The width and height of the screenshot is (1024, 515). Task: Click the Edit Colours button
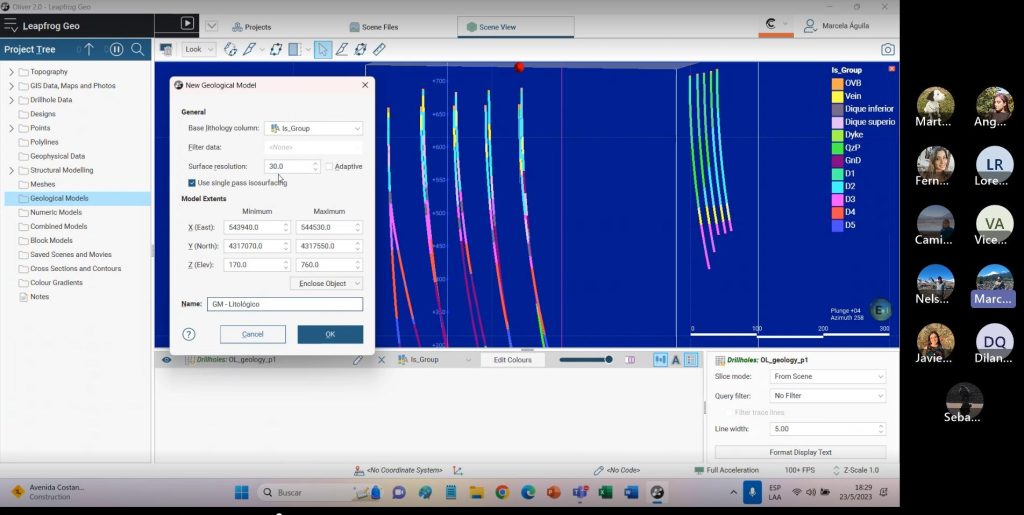(512, 360)
